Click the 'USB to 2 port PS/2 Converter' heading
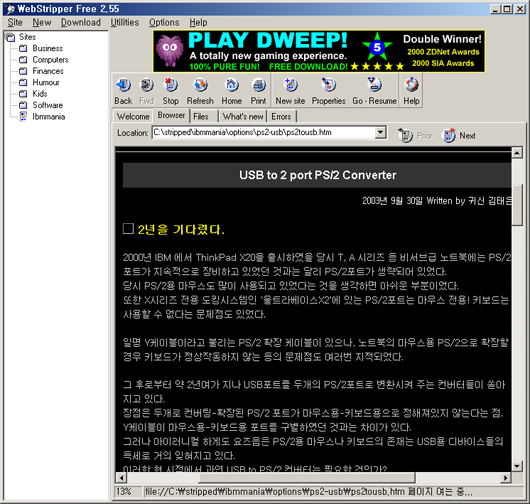530x504 pixels. click(x=317, y=175)
